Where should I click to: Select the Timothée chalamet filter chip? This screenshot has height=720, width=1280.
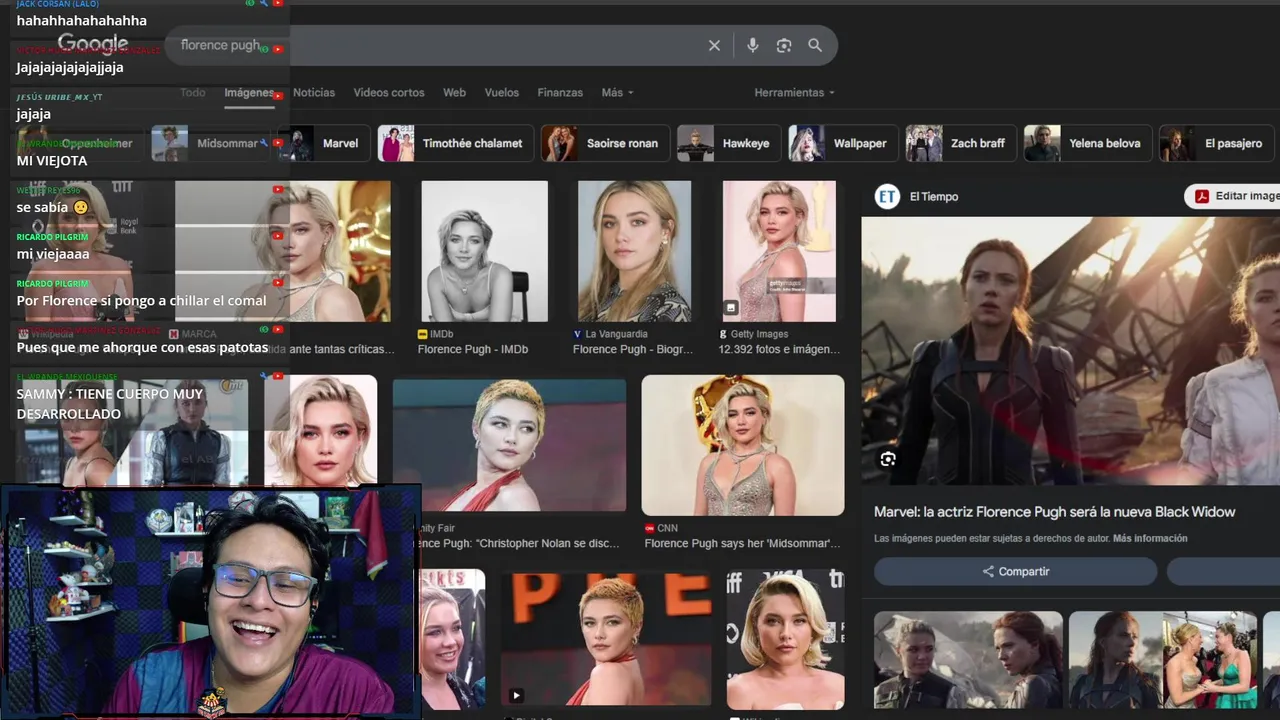point(455,143)
